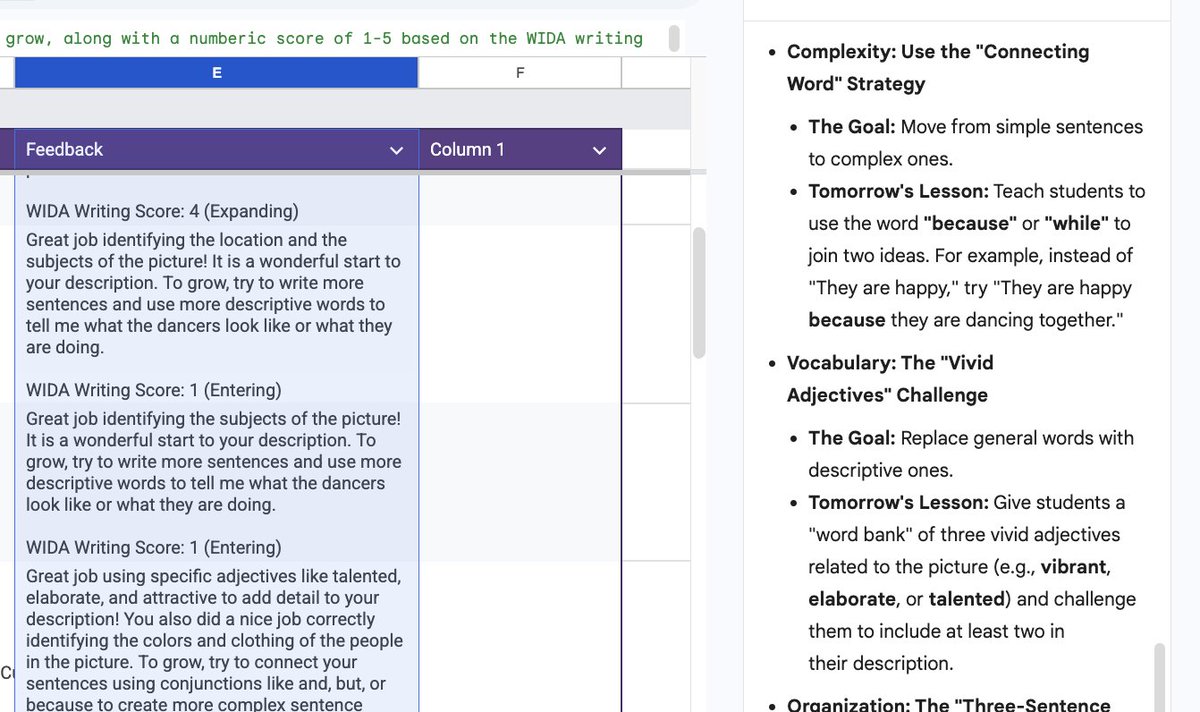Click the formula bar text about WIDA writing

[324, 38]
